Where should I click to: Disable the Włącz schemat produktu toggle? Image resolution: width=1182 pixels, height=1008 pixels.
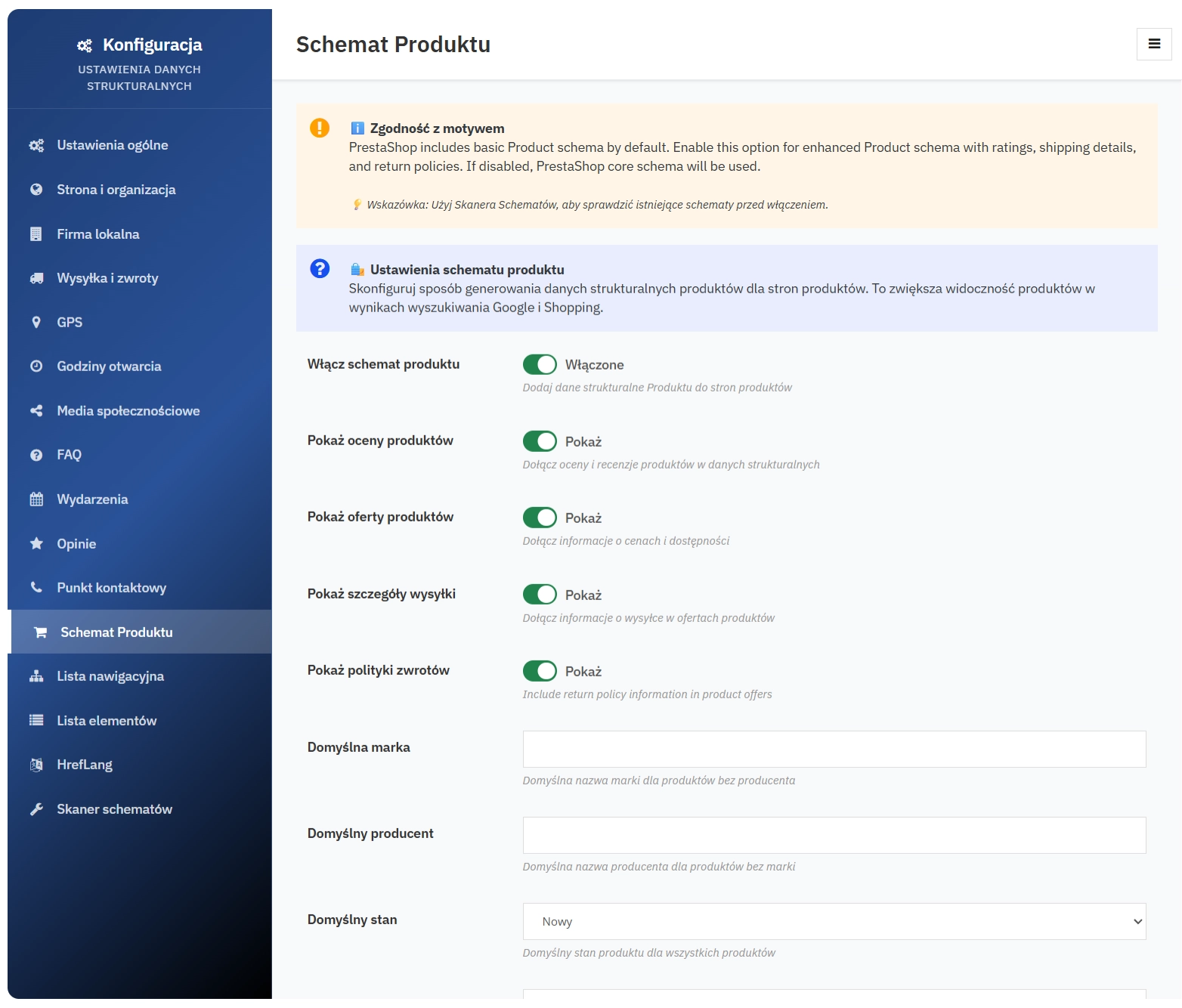(540, 363)
